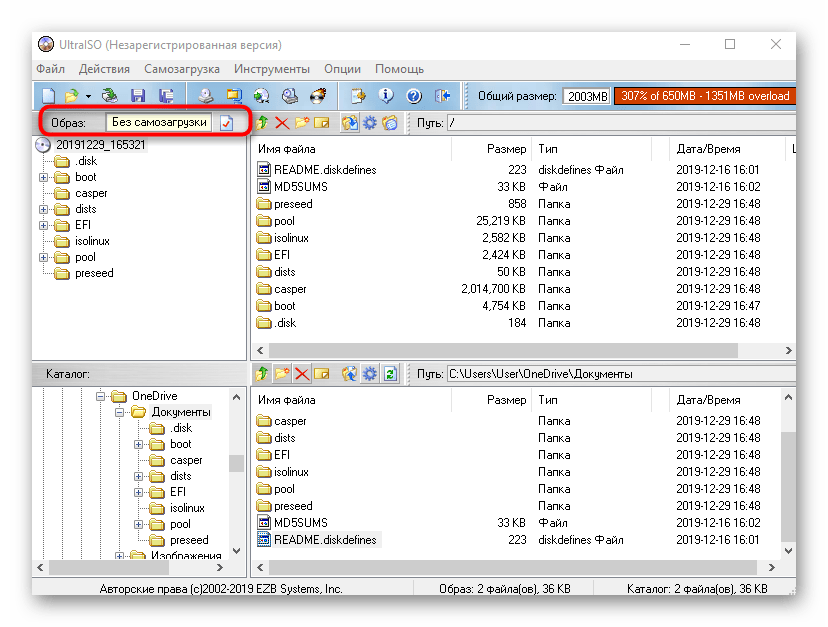Click the refresh icon in catalog toolbar

(390, 374)
